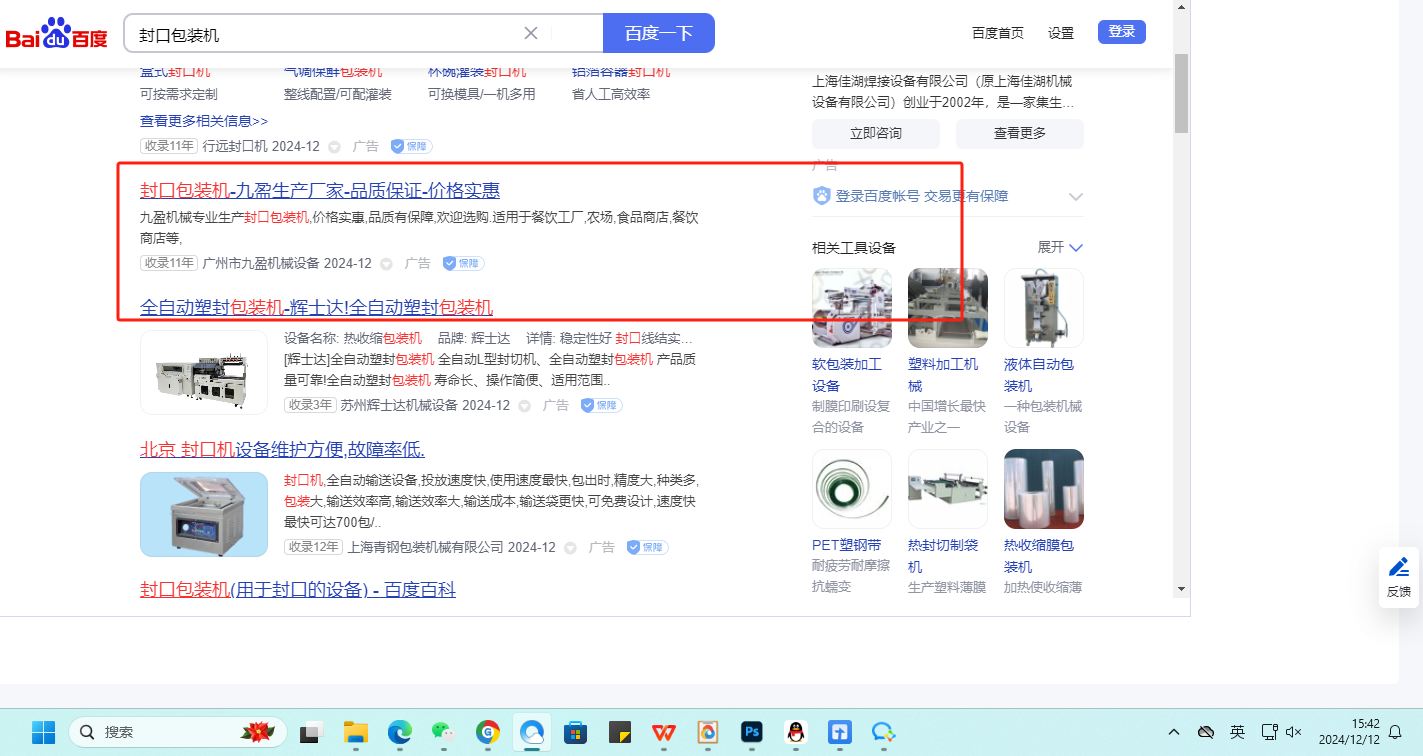Open QQ penguin icon in taskbar
Screen dimensions: 1423x756
click(x=796, y=732)
